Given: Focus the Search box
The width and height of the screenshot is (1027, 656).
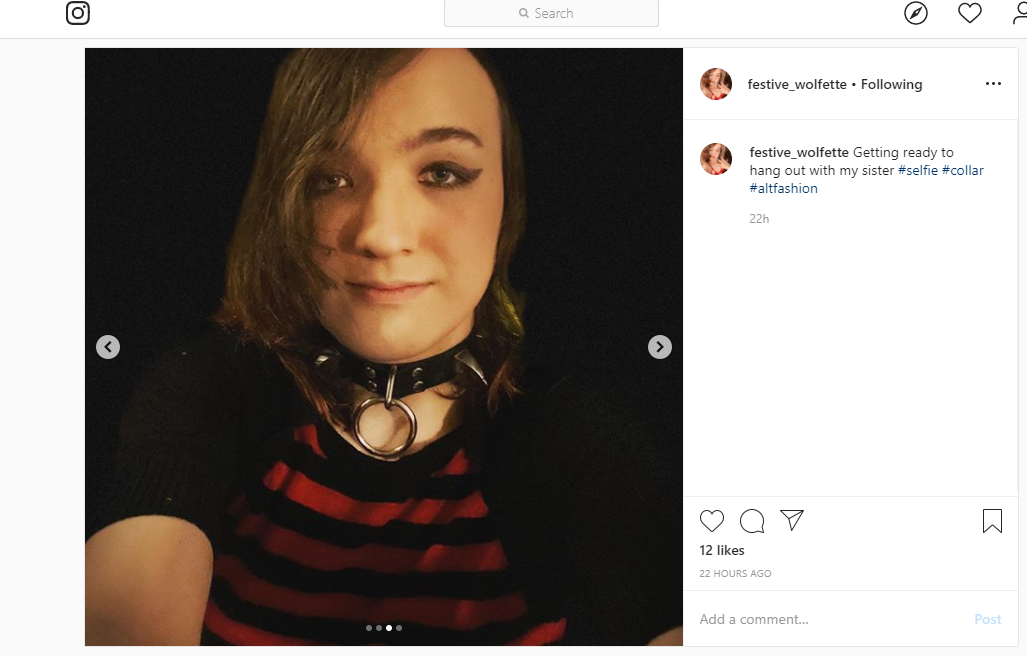Looking at the screenshot, I should [551, 13].
